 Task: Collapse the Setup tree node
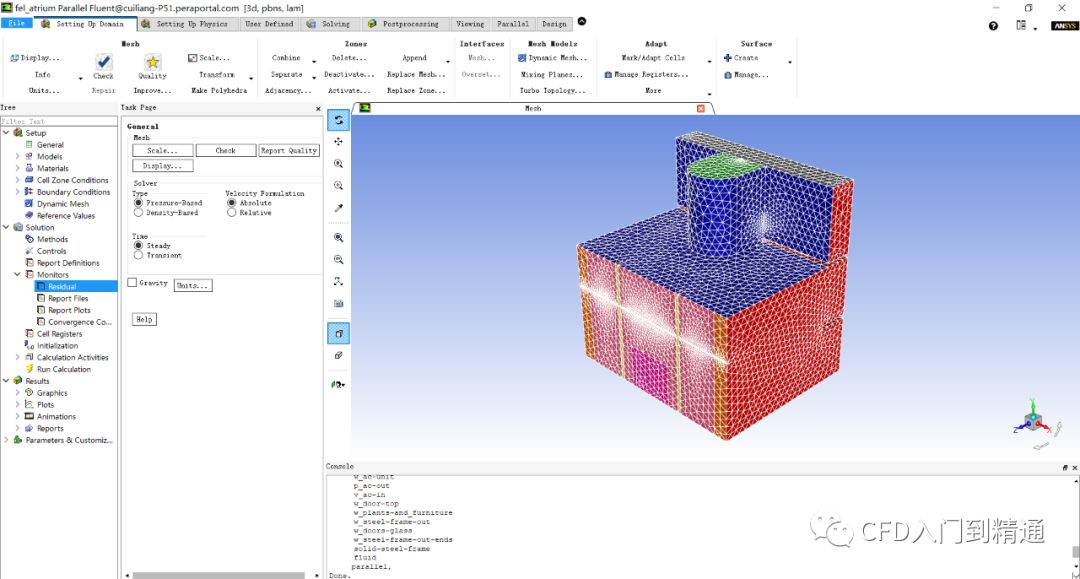pos(6,133)
